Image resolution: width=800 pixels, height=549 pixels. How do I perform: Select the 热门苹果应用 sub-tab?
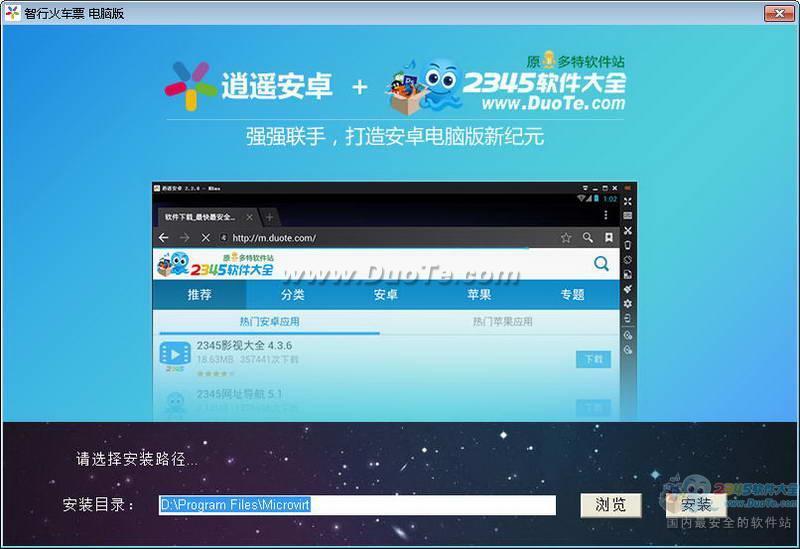click(x=502, y=322)
